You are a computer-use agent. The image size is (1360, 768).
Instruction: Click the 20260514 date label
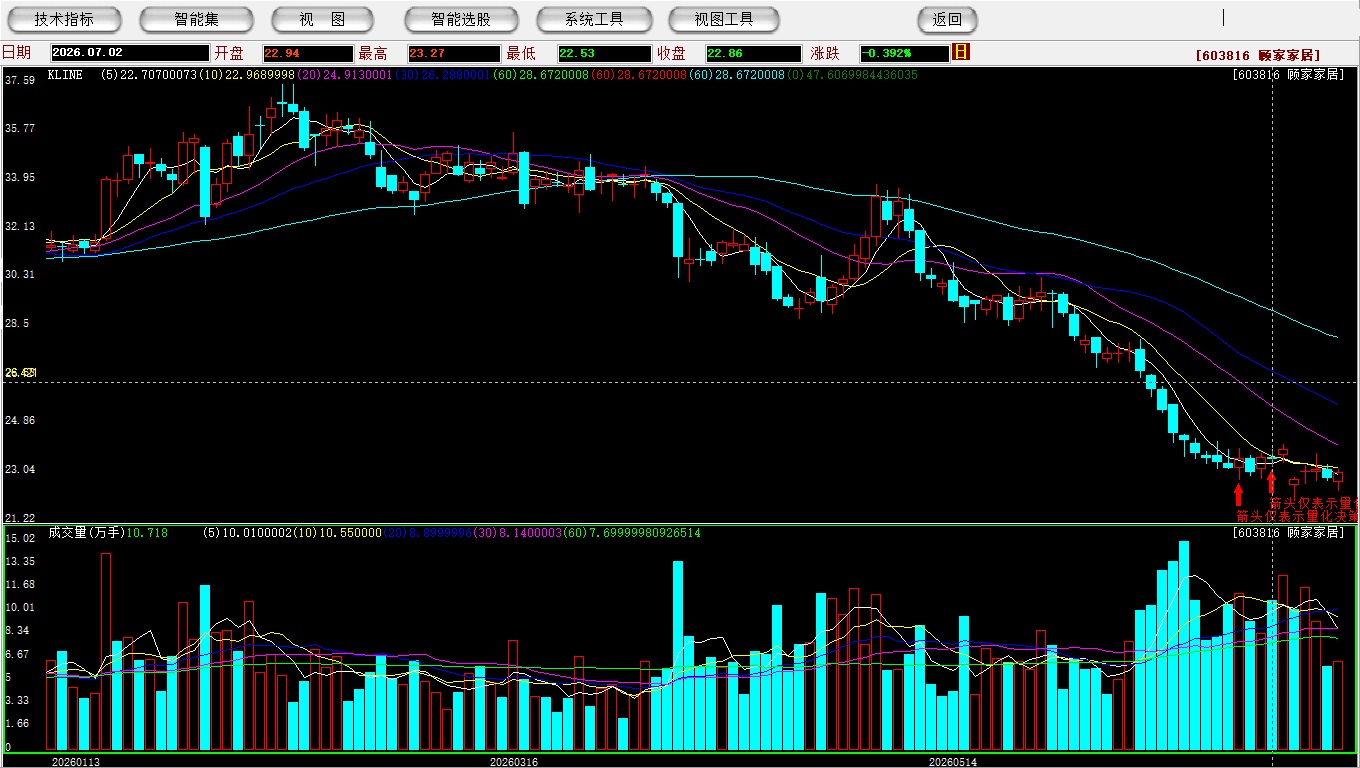[952, 762]
